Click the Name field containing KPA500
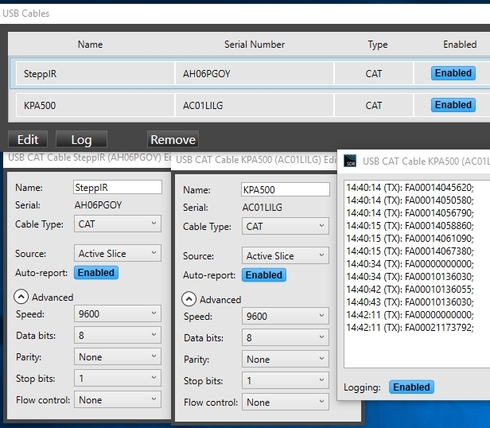 click(x=285, y=190)
